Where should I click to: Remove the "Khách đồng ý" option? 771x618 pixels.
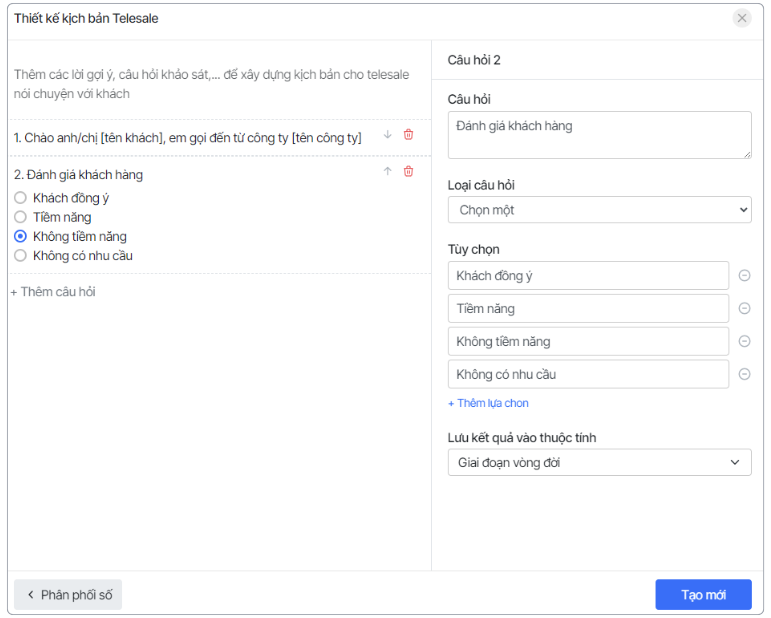[x=744, y=276]
